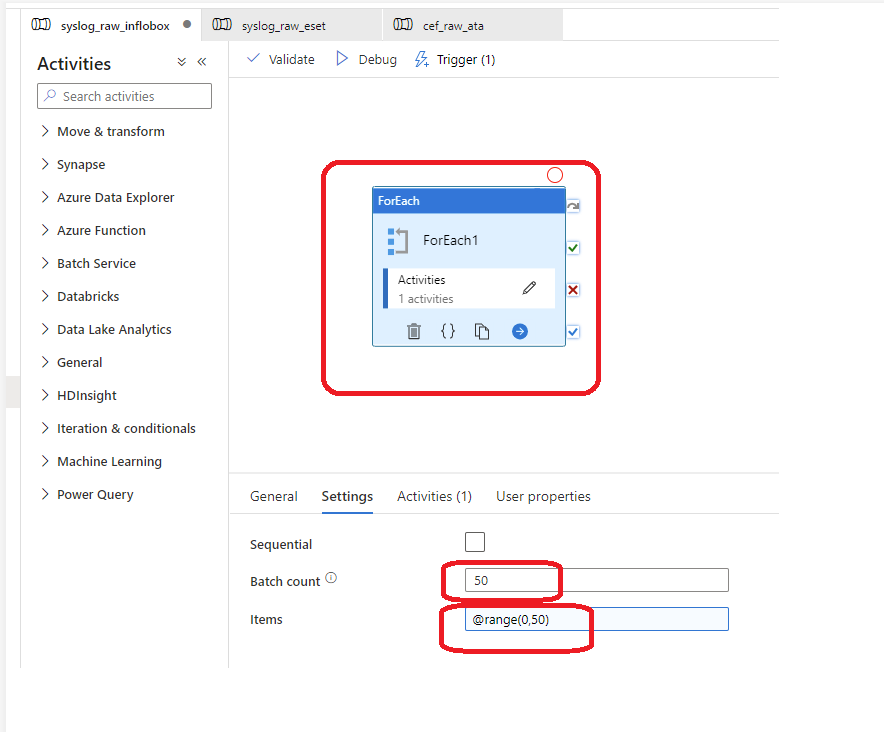Click the pipeline icon on cef_raw_ata tab
Viewport: 884px width, 732px height.
coord(403,24)
